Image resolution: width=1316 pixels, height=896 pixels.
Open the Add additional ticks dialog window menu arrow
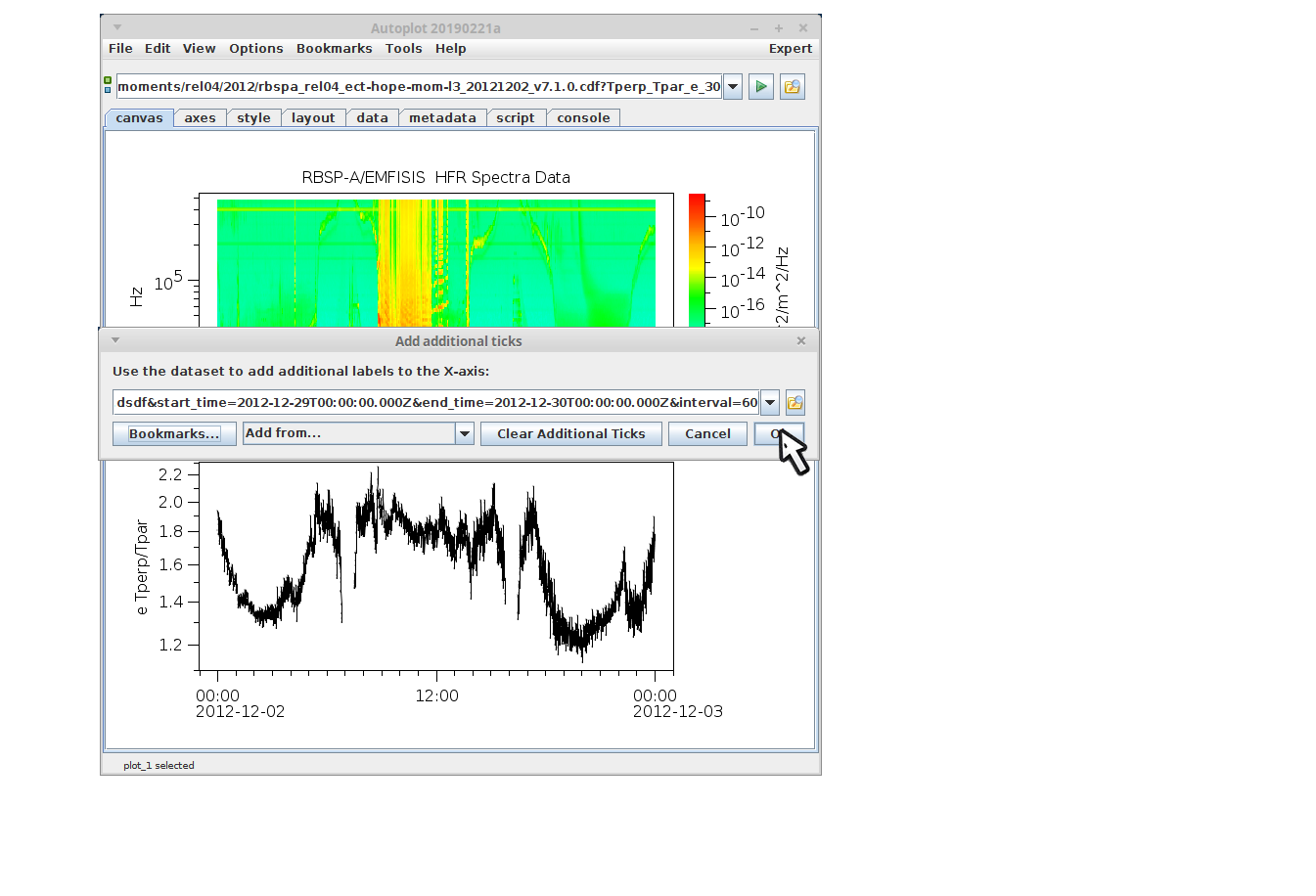click(115, 340)
